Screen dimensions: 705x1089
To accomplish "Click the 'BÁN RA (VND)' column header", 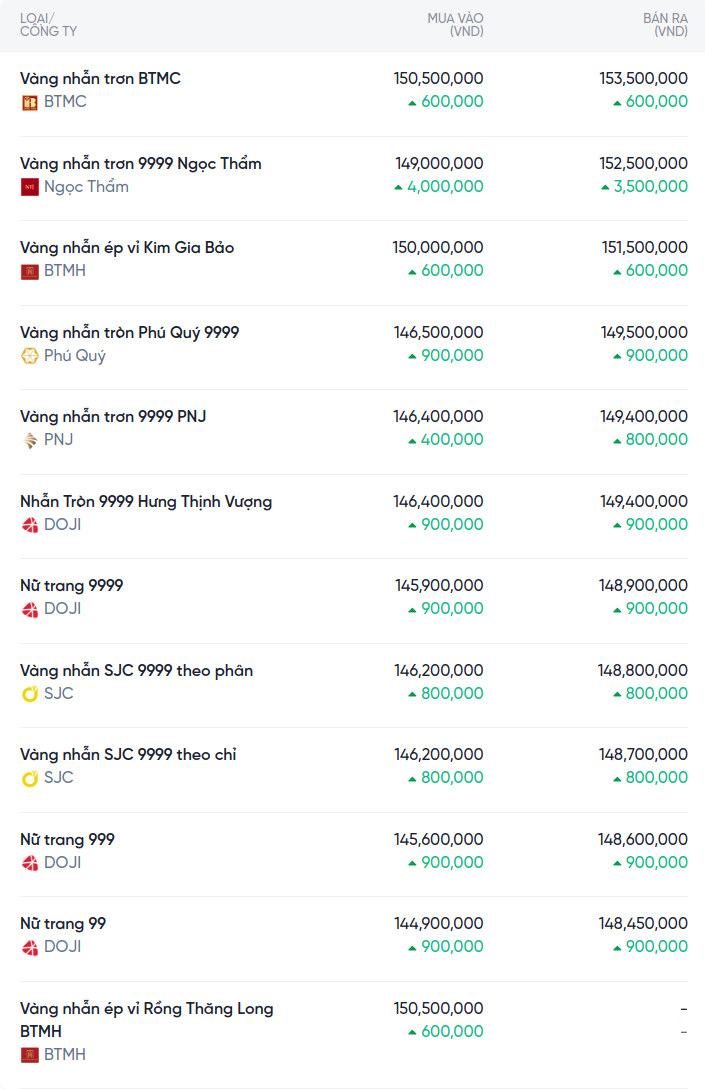I will 665,25.
